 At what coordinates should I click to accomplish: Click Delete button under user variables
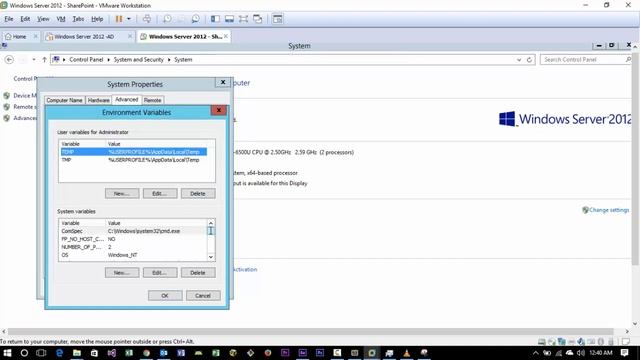(x=198, y=193)
